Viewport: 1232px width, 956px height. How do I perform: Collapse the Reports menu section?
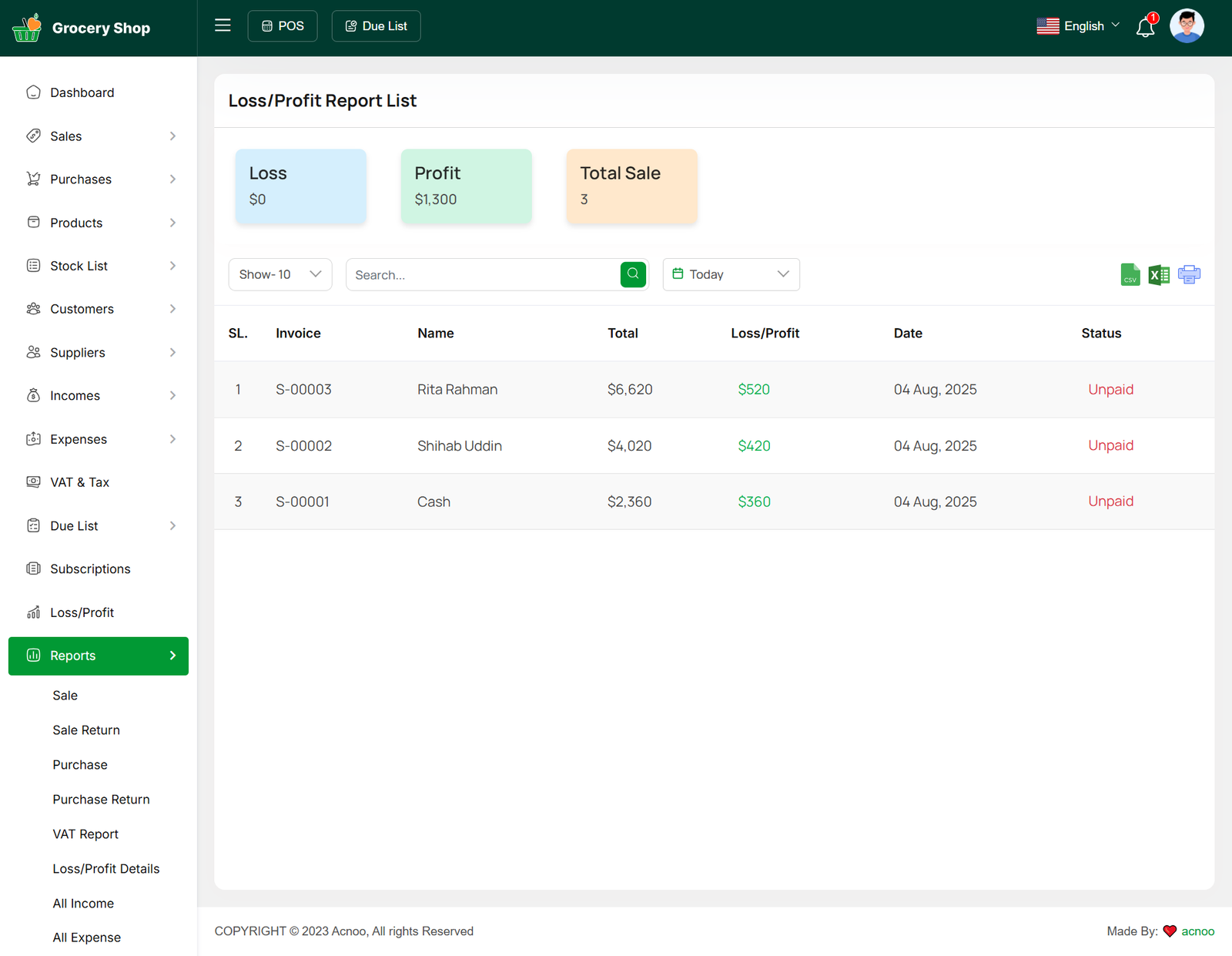(99, 656)
